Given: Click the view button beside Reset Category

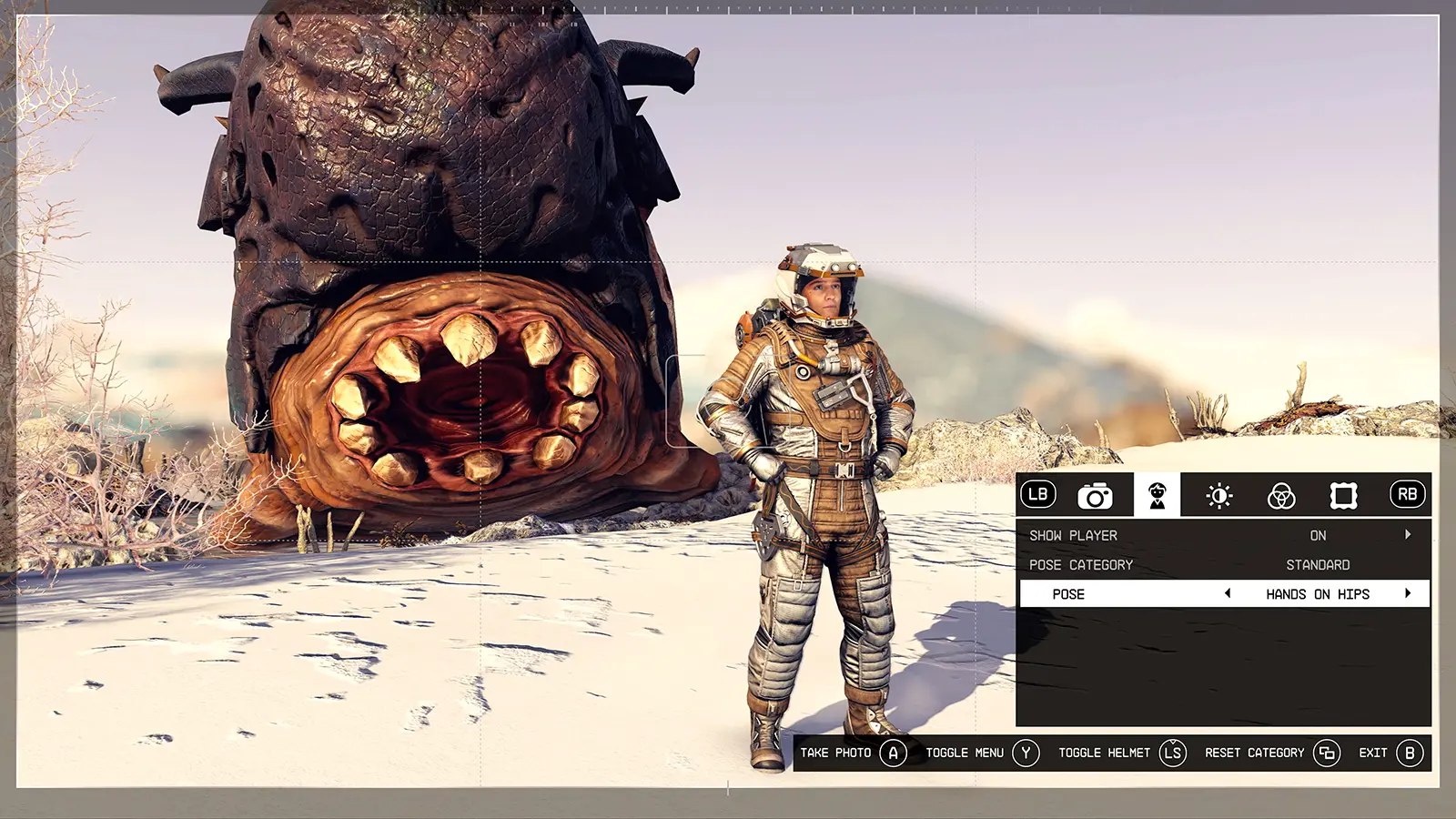Looking at the screenshot, I should (1327, 753).
